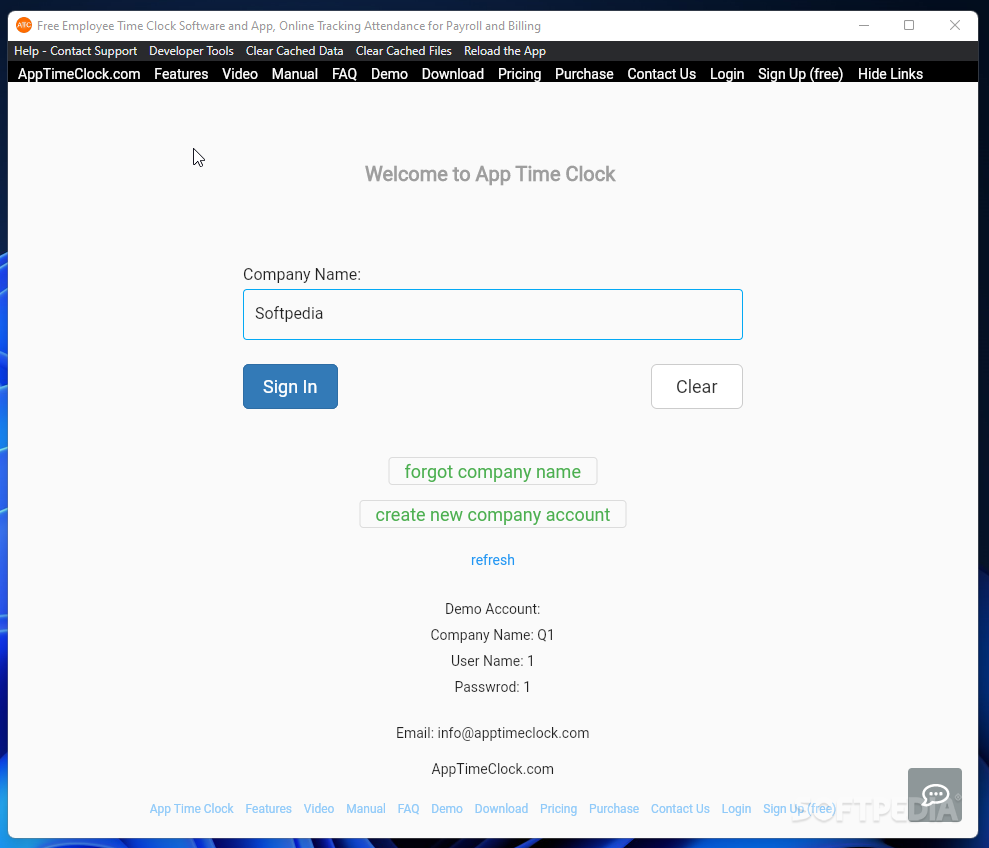The width and height of the screenshot is (989, 848).
Task: Open Developer Tools menu item
Action: pyautogui.click(x=191, y=51)
